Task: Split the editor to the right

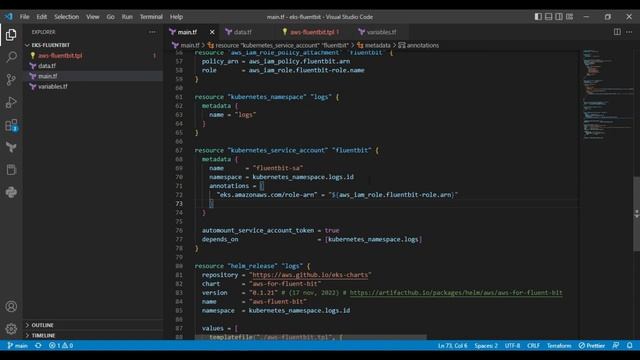Action: pyautogui.click(x=617, y=32)
